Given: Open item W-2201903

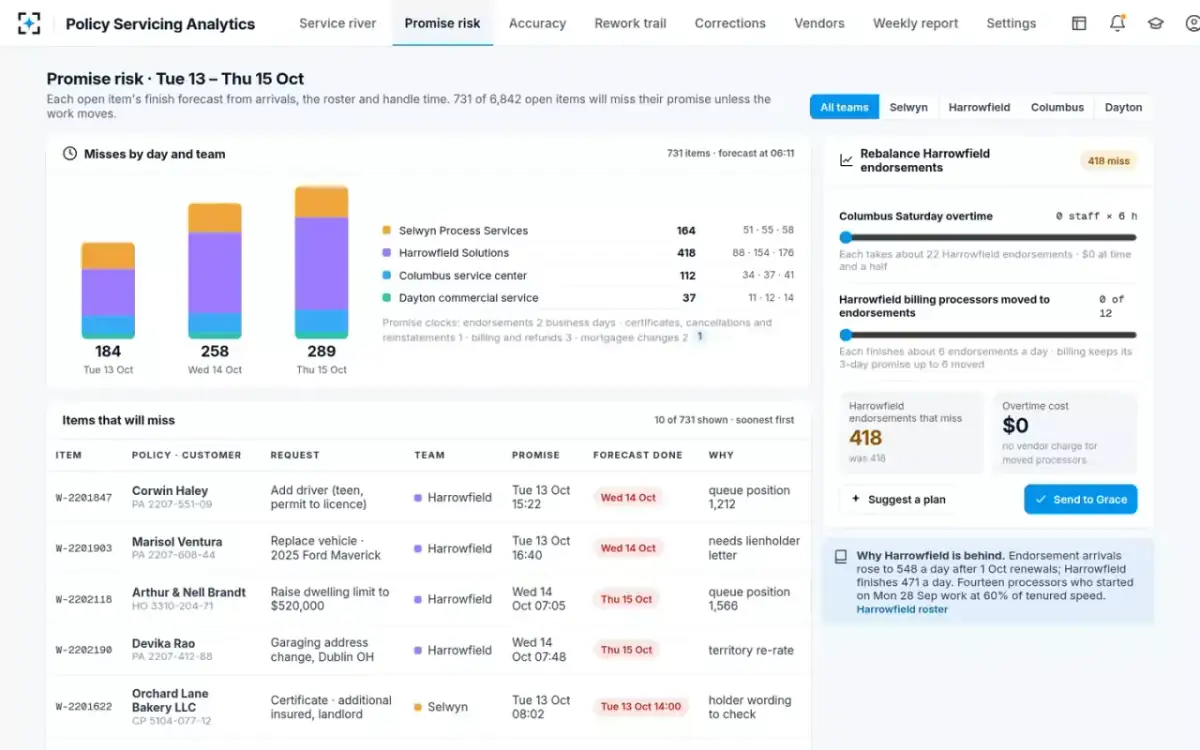Looking at the screenshot, I should coord(83,549).
